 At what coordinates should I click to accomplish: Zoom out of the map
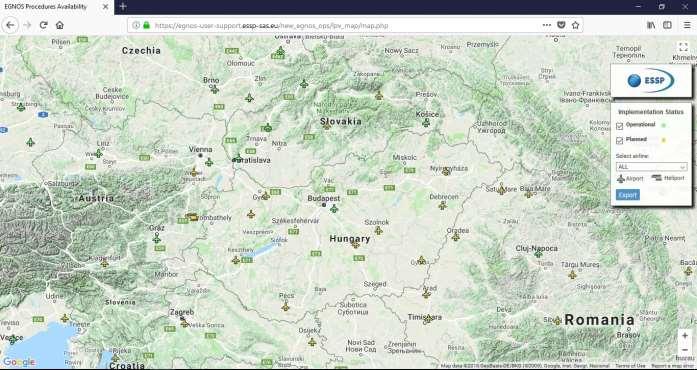685,350
